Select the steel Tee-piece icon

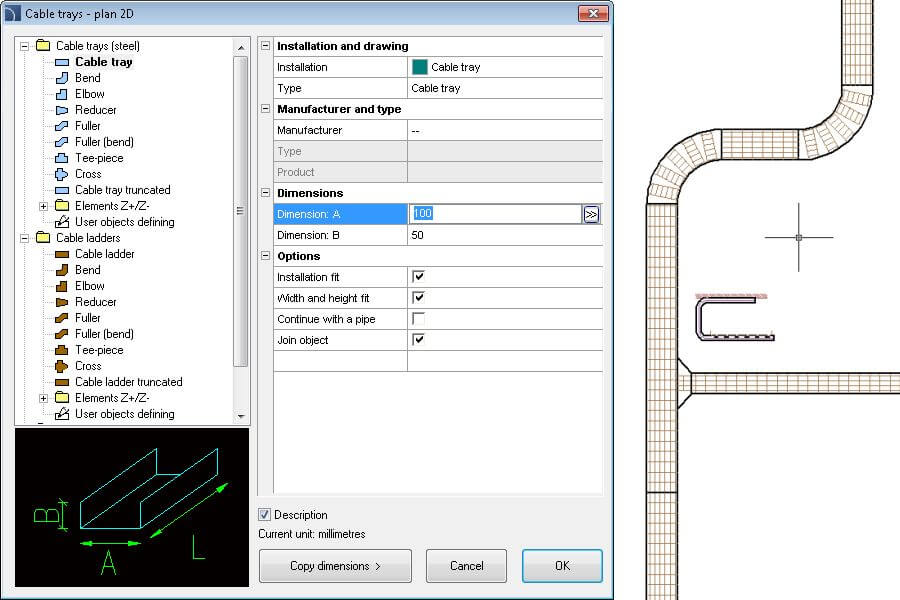62,158
